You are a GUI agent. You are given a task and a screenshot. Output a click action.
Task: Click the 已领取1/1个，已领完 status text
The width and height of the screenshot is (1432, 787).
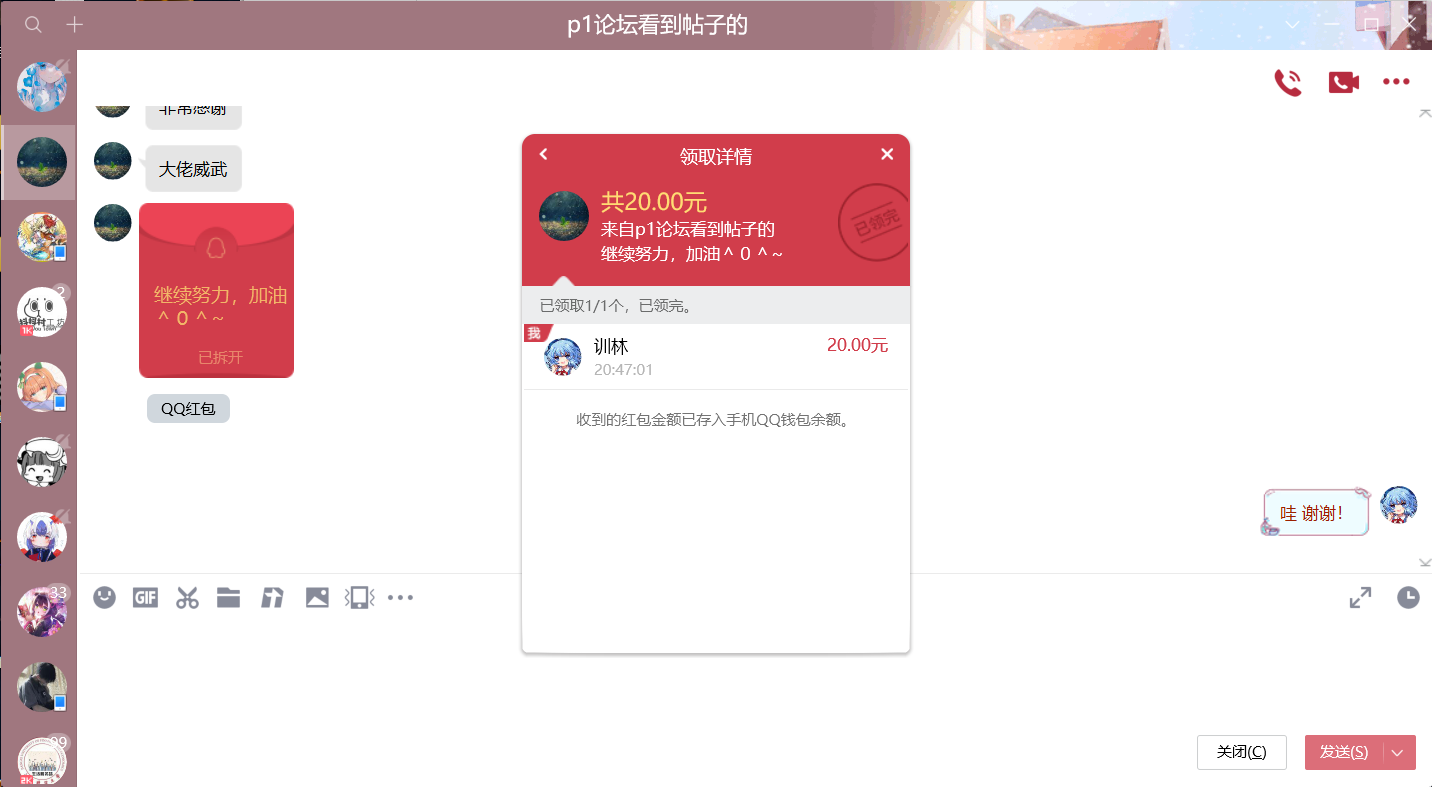coord(615,306)
